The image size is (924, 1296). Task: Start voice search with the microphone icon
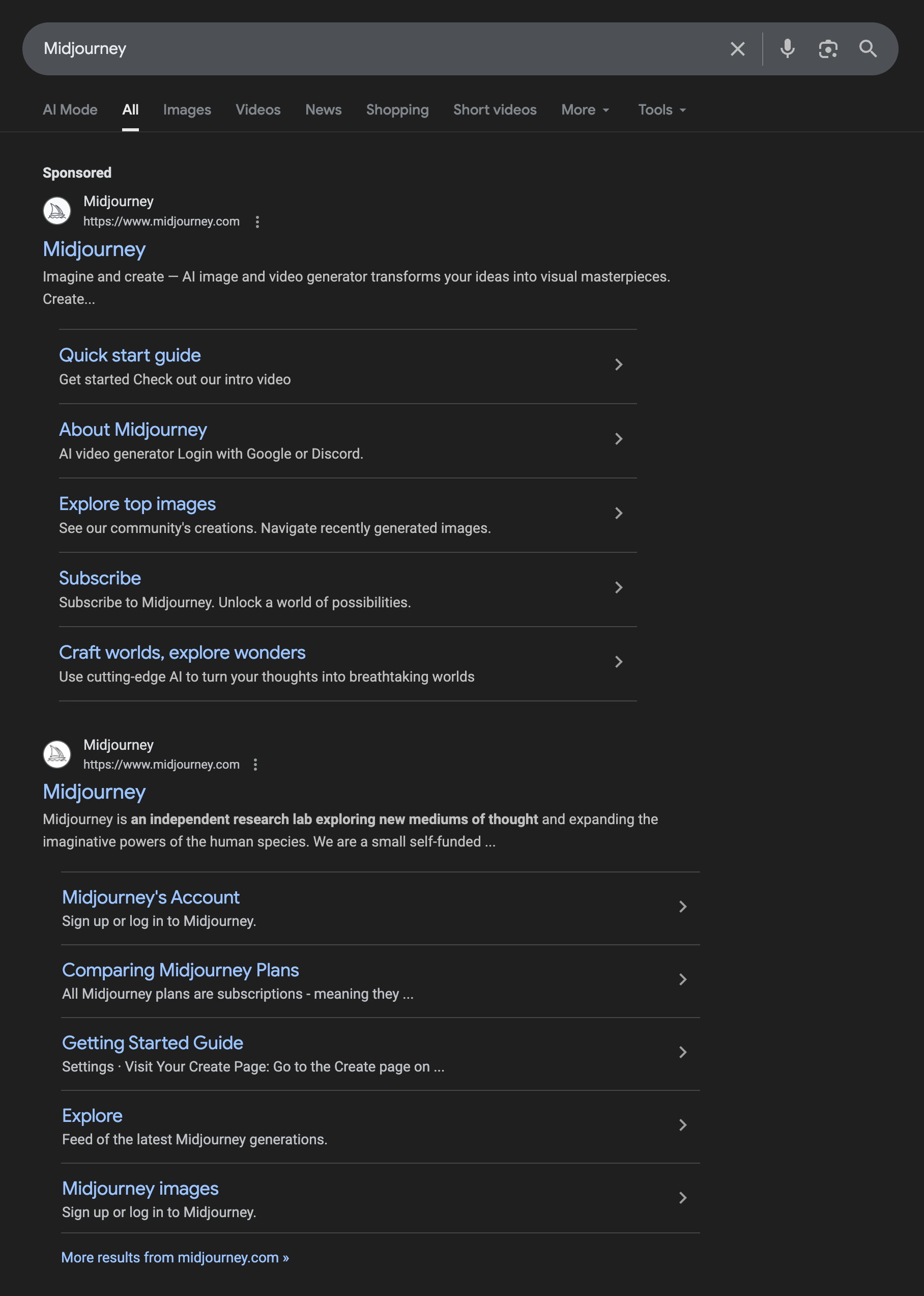click(x=788, y=49)
